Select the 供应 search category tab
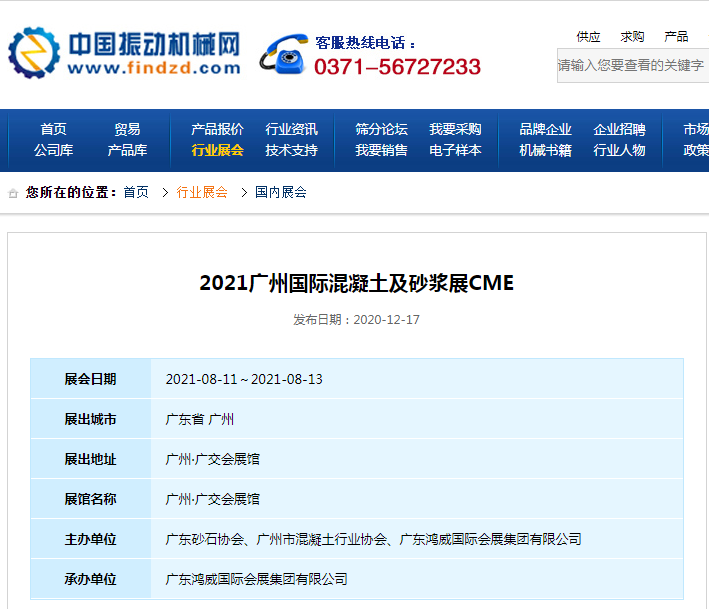 click(x=588, y=37)
